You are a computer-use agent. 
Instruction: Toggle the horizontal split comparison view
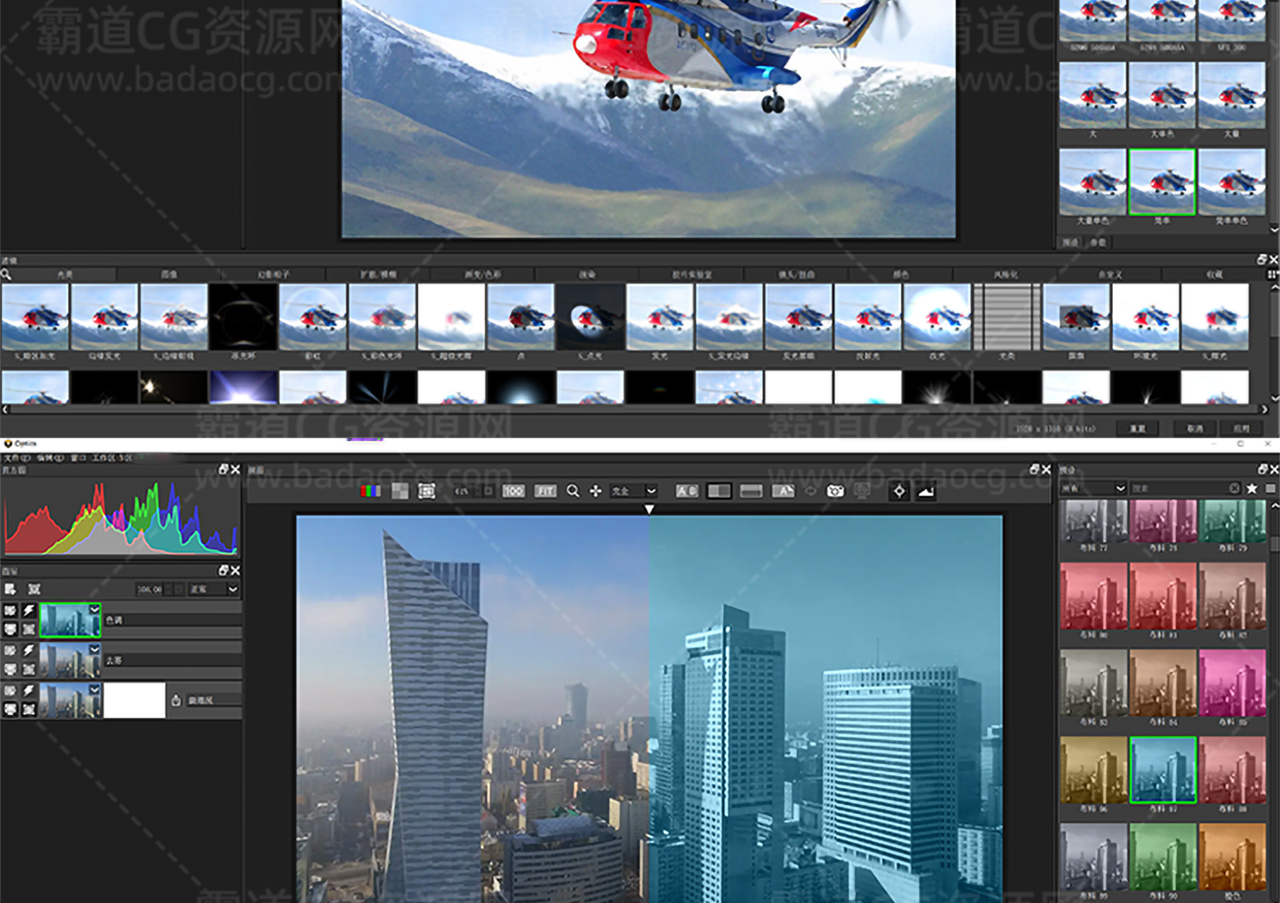click(x=751, y=491)
